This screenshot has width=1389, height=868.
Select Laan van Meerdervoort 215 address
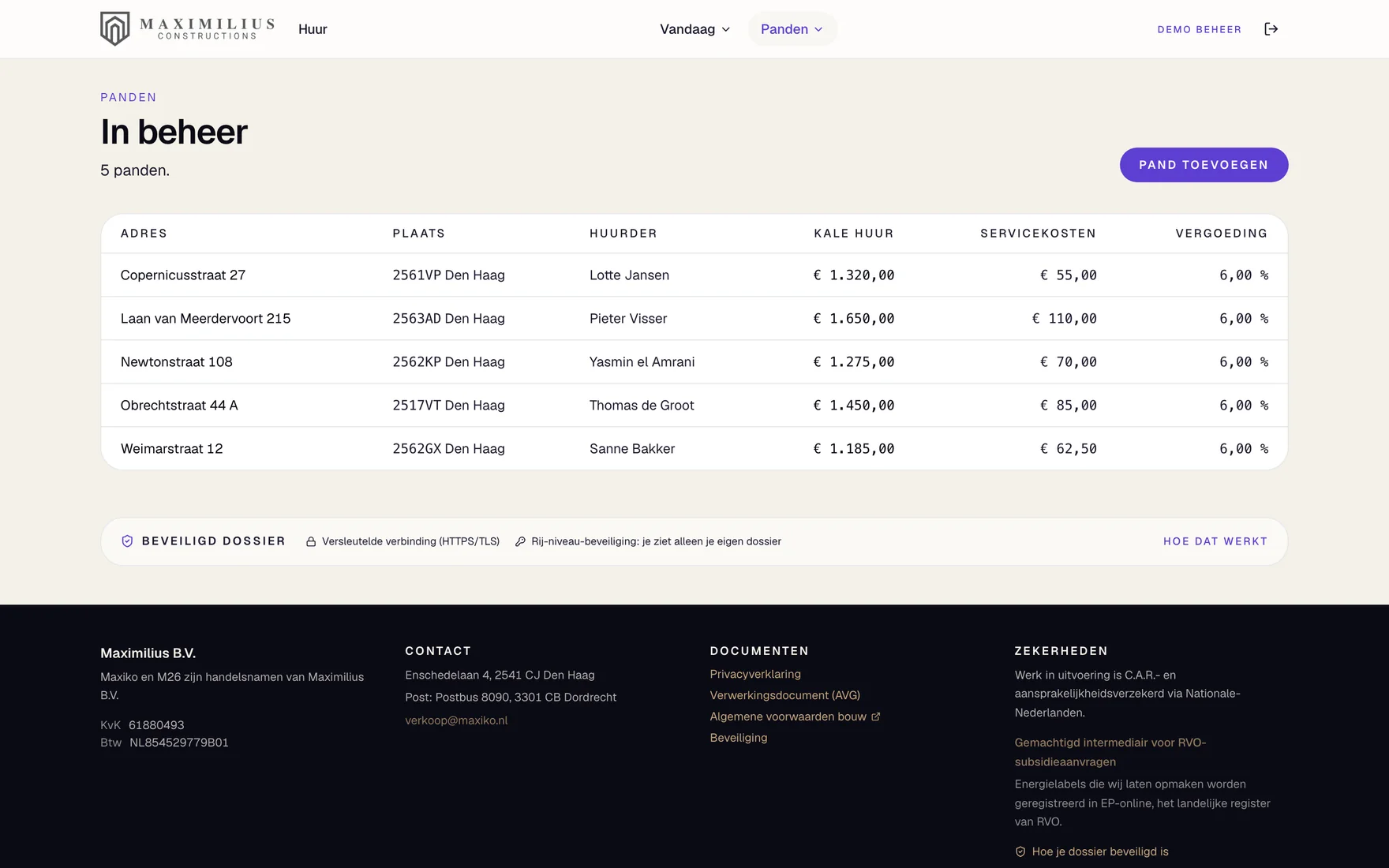coord(205,319)
